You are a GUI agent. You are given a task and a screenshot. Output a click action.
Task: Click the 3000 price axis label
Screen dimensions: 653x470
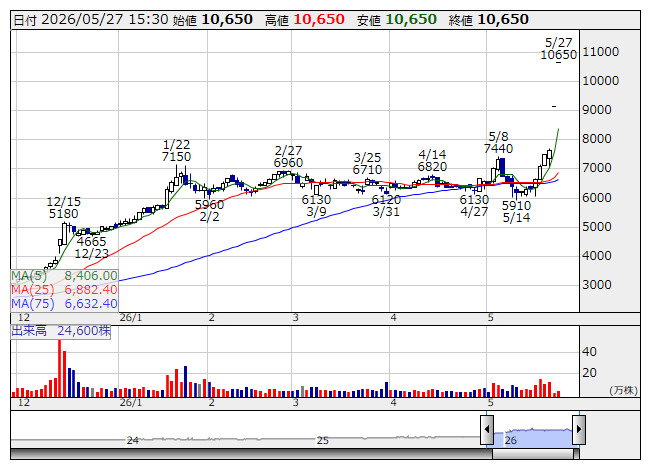(597, 285)
